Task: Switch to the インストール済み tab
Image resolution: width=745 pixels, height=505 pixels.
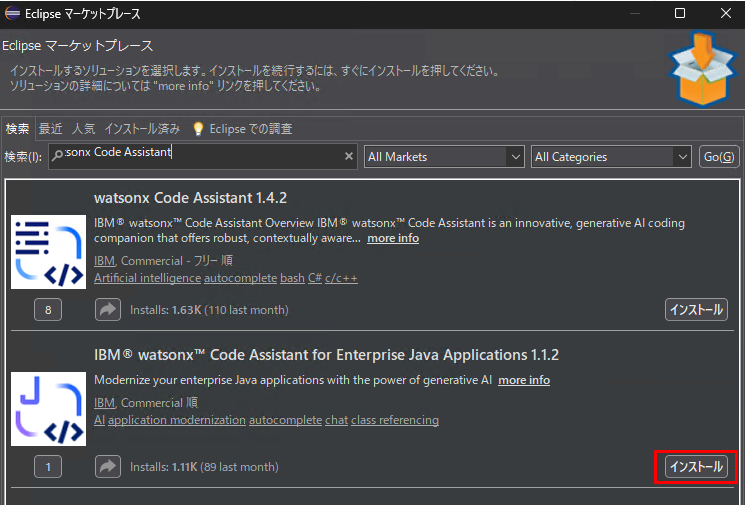Action: click(142, 129)
